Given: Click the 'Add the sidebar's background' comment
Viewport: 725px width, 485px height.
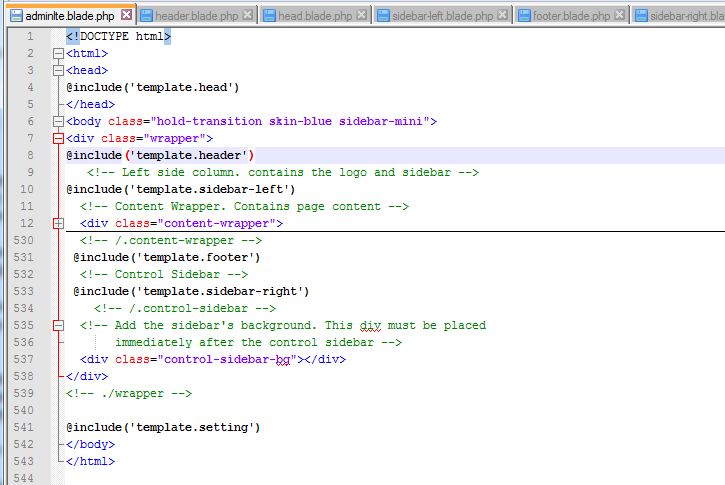Looking at the screenshot, I should [x=283, y=325].
